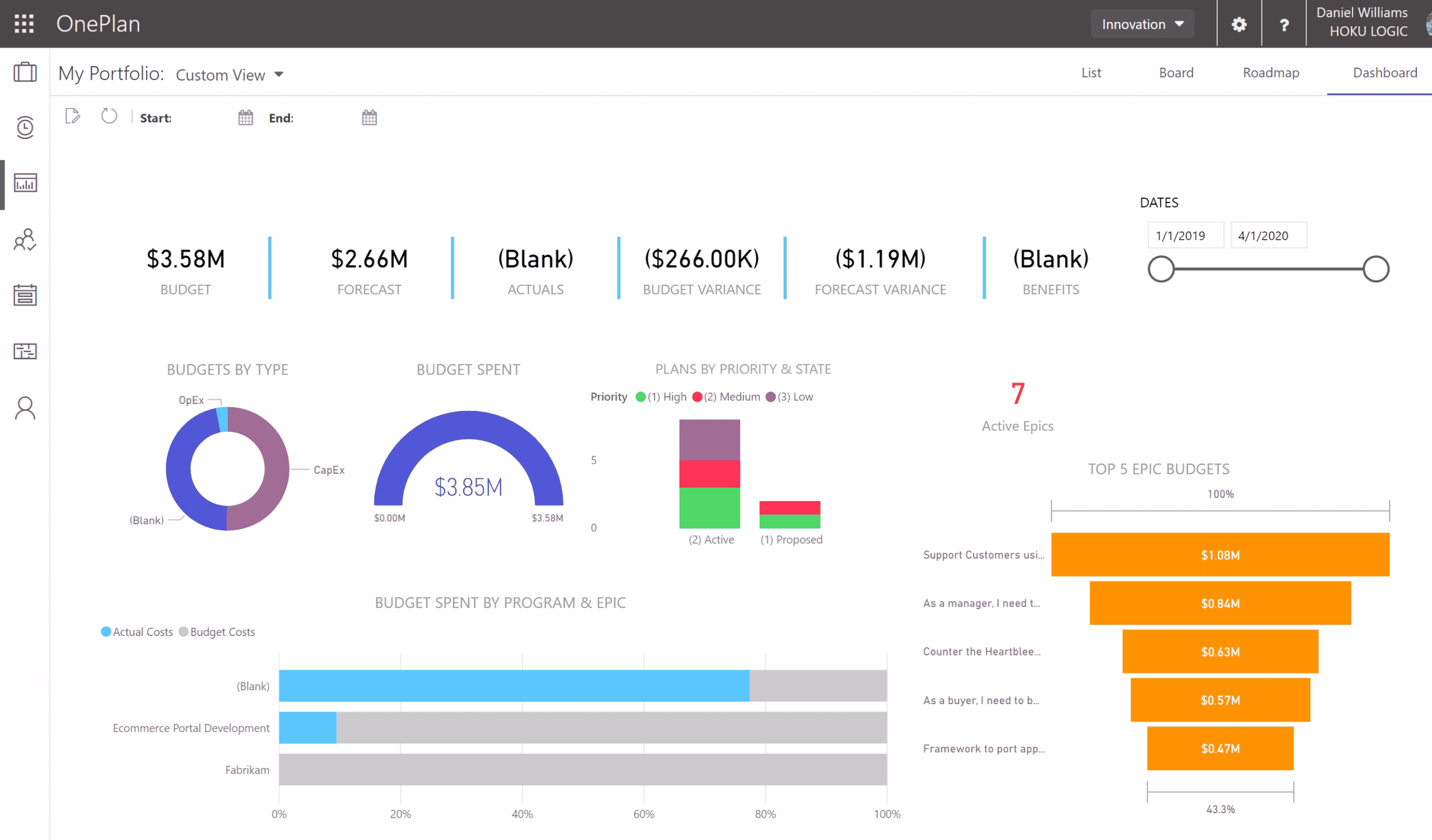Toggle the (2) Medium priority legend item
Screen dimensions: 1432x840
click(726, 397)
